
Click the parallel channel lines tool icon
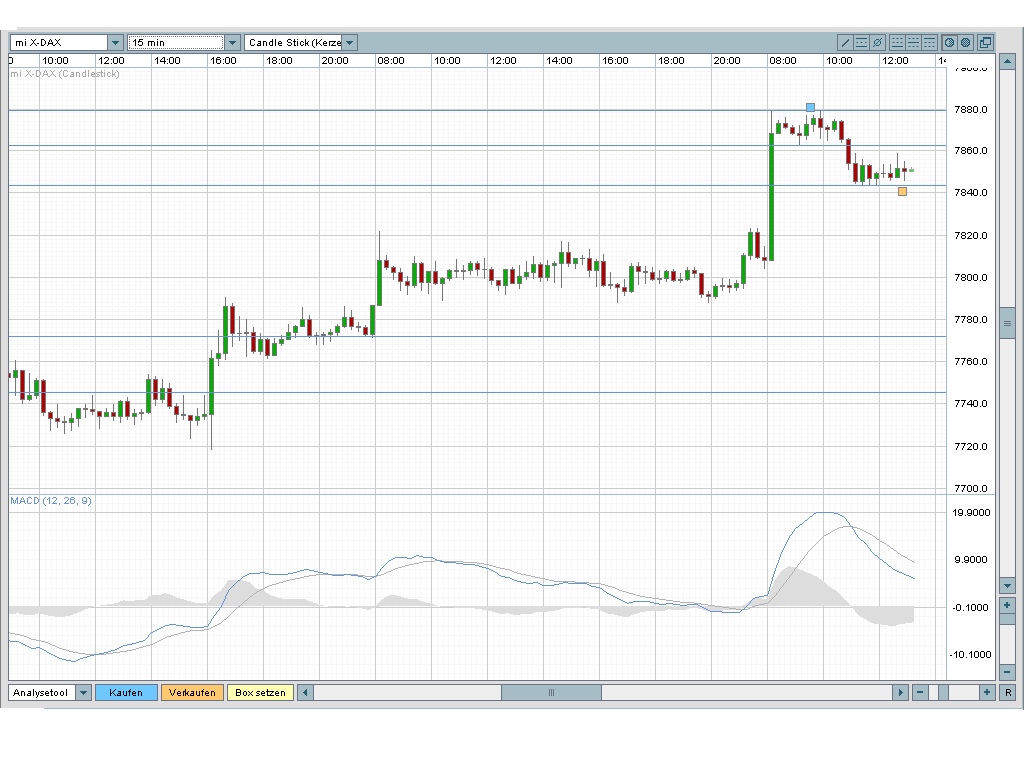pos(861,42)
